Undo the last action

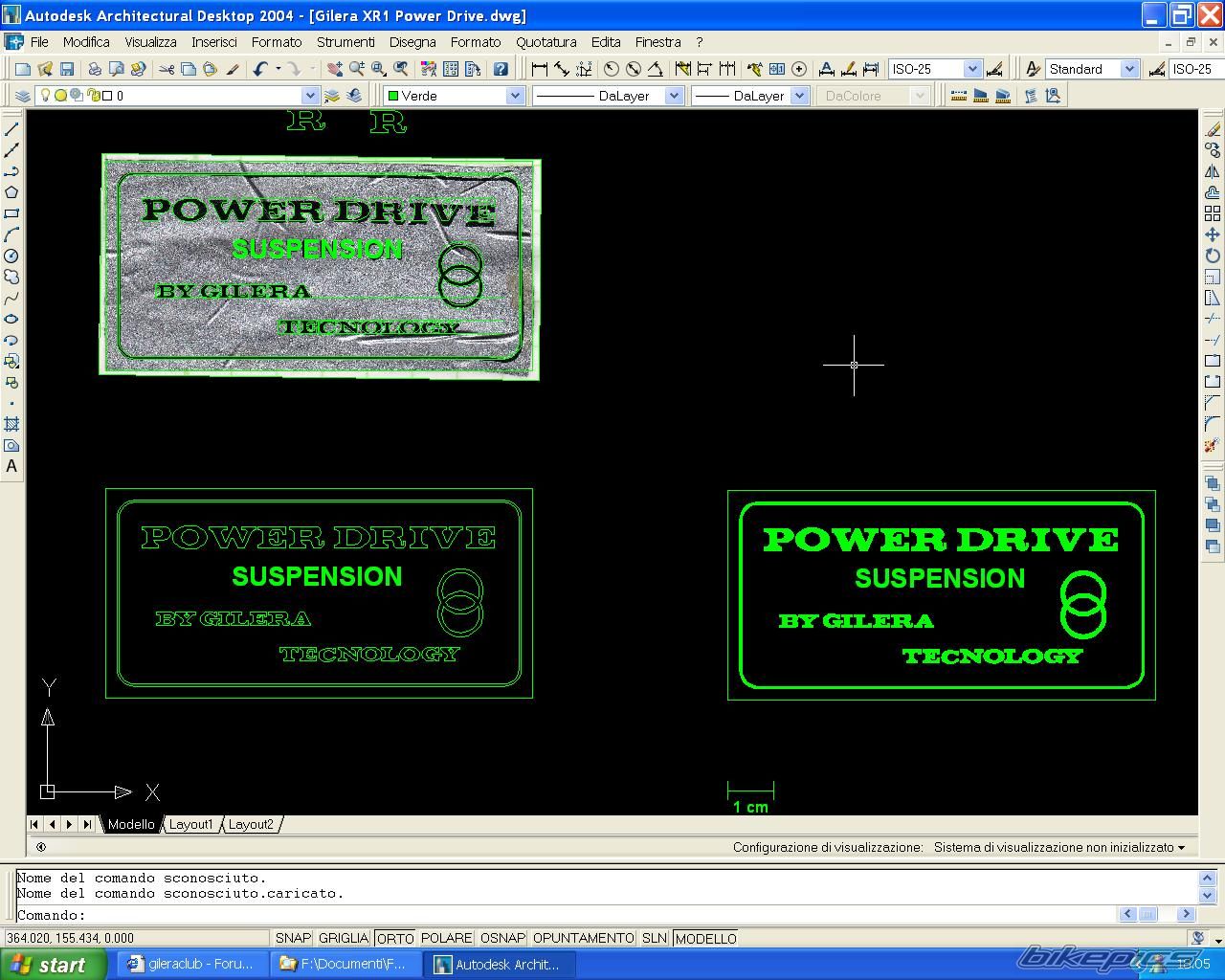260,69
